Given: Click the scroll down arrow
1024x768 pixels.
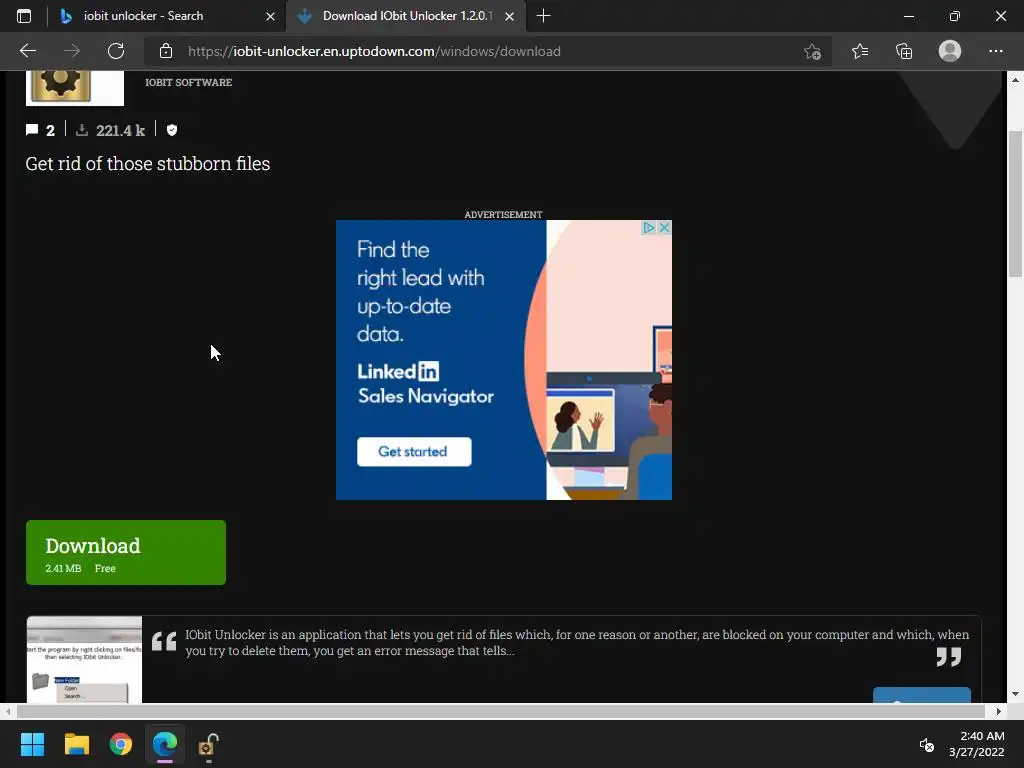Looking at the screenshot, I should point(1015,694).
